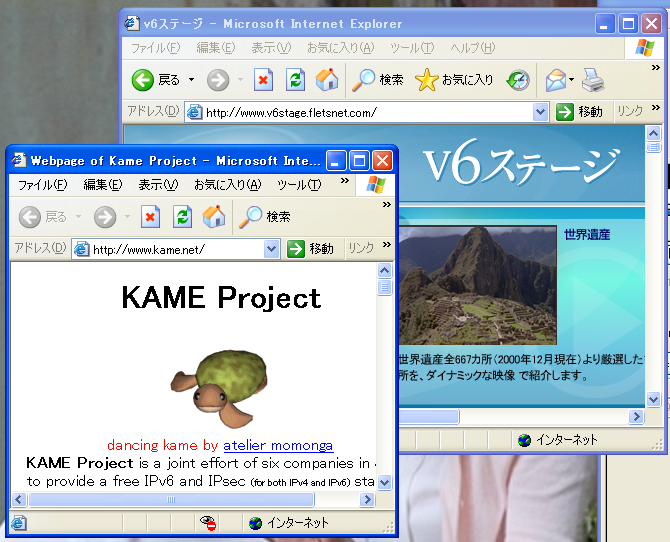This screenshot has height=542, width=670.
Task: Click Home icon in v6ステージ window
Action: tap(327, 80)
